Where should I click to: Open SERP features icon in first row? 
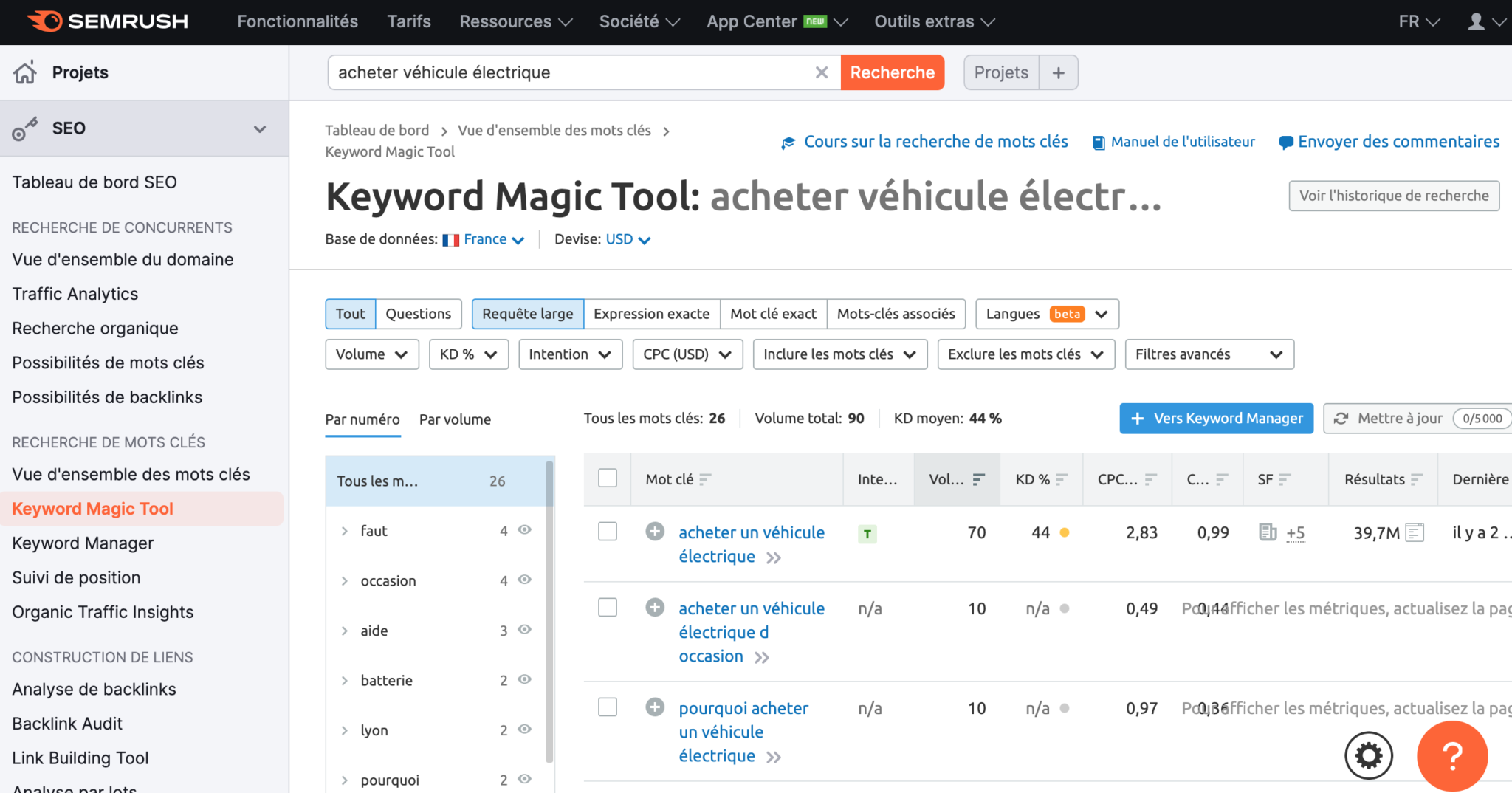point(1268,532)
